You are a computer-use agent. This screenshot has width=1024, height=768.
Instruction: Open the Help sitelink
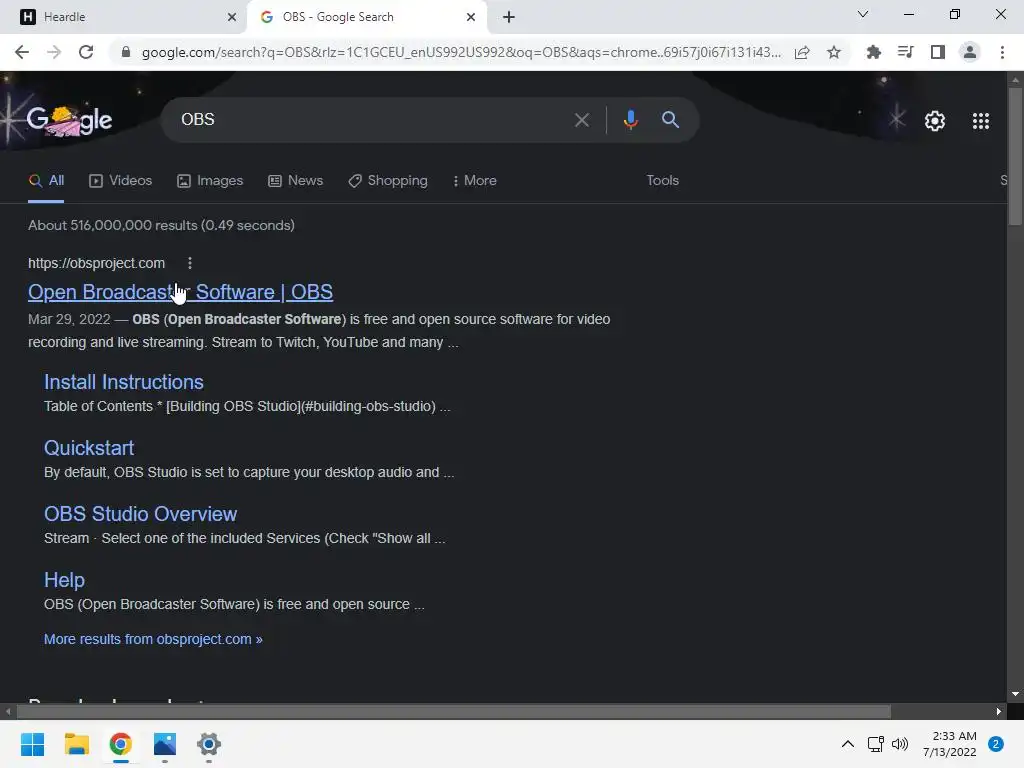click(x=64, y=580)
